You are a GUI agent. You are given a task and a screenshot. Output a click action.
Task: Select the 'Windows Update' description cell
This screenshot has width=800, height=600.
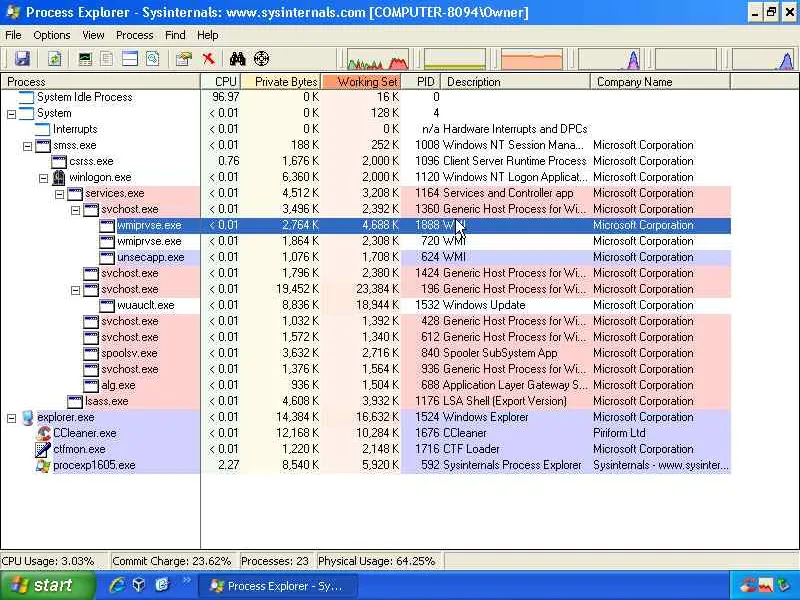pyautogui.click(x=484, y=306)
